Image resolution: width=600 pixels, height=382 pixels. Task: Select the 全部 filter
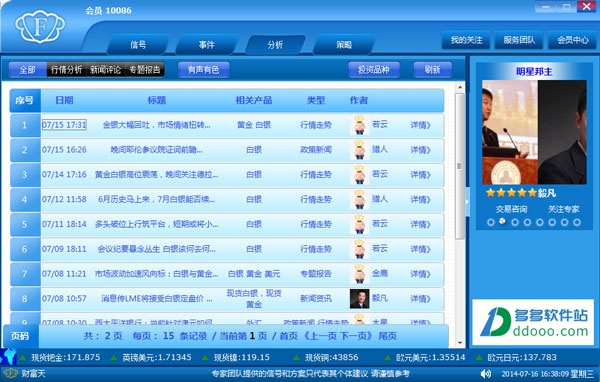(27, 70)
